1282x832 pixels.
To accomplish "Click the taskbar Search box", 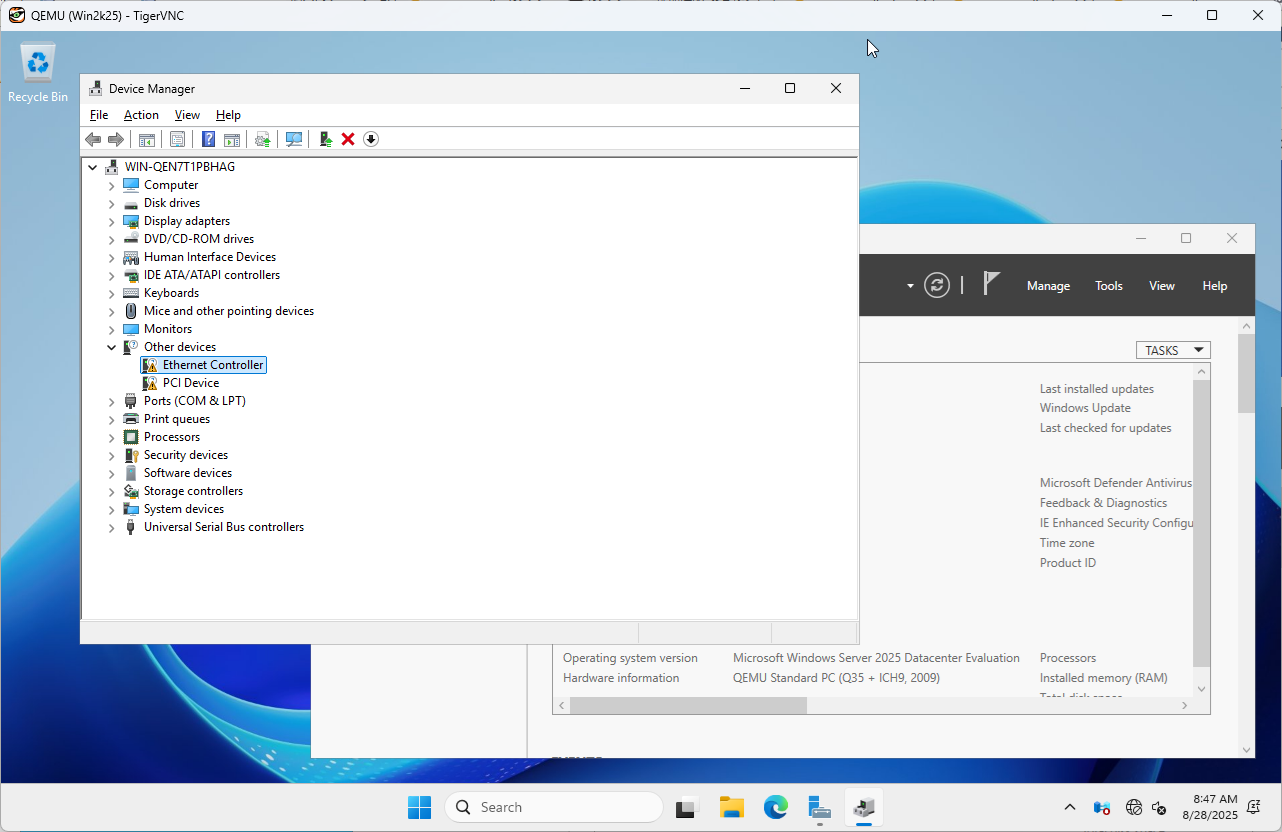I will [554, 807].
